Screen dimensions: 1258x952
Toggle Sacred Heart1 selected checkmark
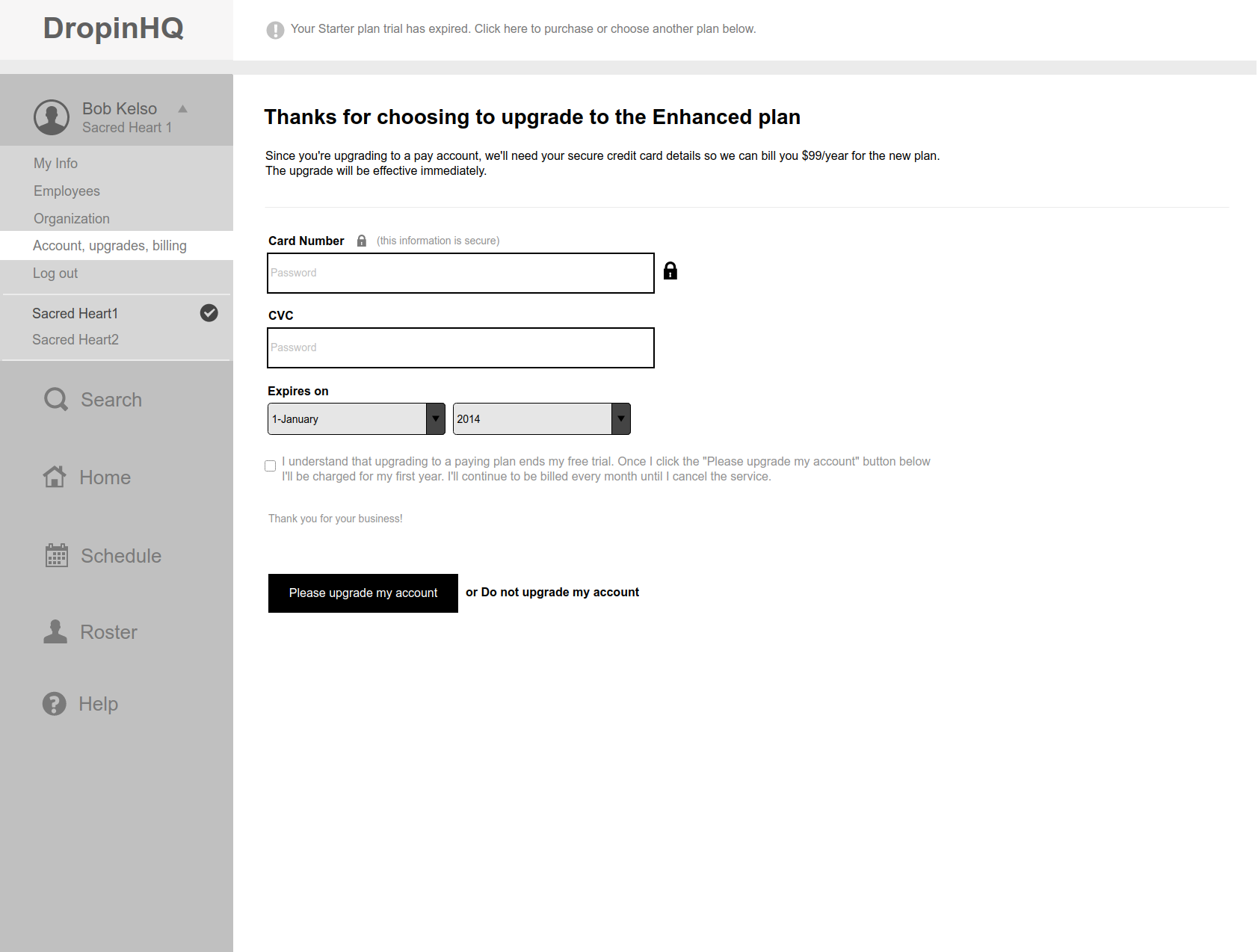click(209, 313)
